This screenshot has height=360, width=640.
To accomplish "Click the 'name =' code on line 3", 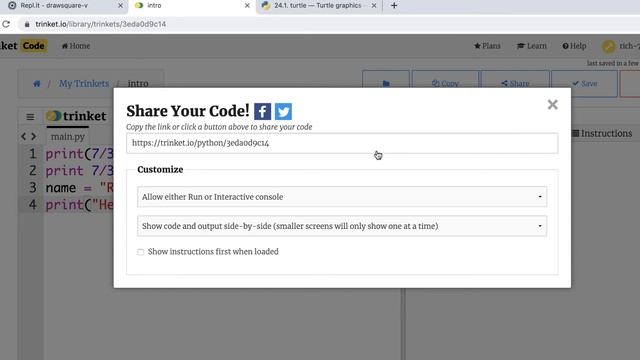I will point(69,188).
